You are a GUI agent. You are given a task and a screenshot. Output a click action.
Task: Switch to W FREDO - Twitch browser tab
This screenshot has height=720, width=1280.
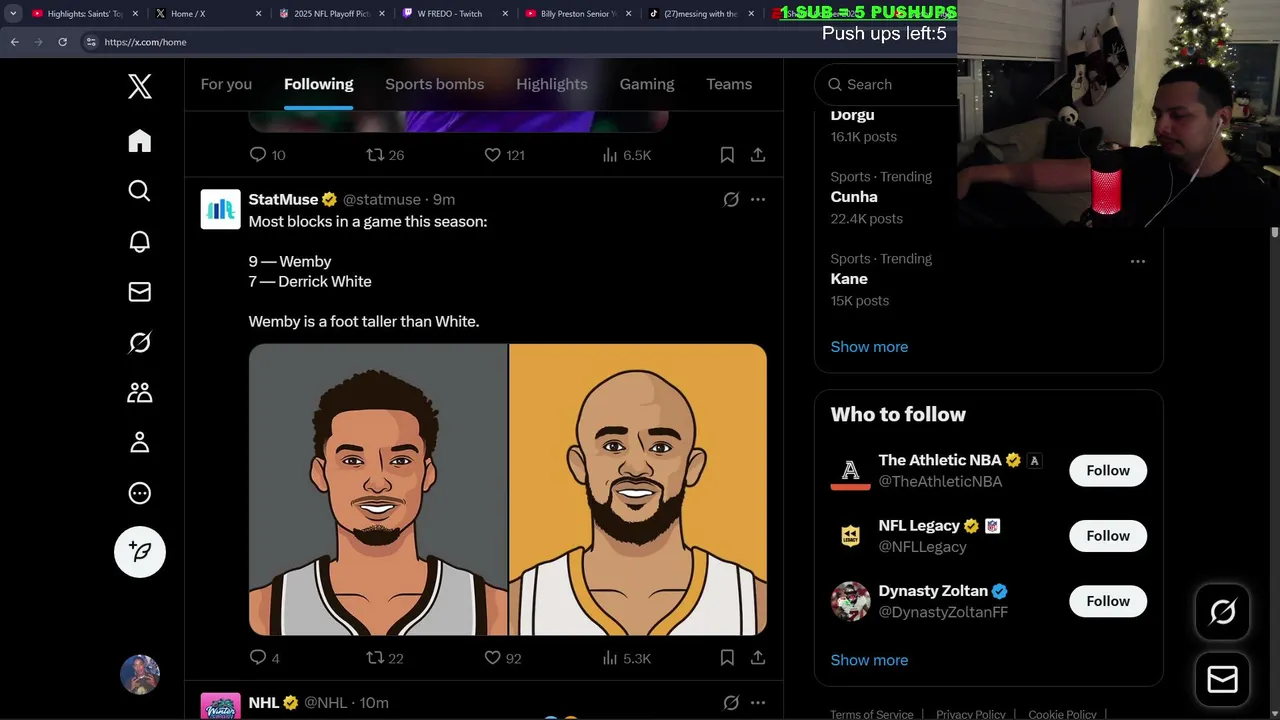click(x=454, y=14)
